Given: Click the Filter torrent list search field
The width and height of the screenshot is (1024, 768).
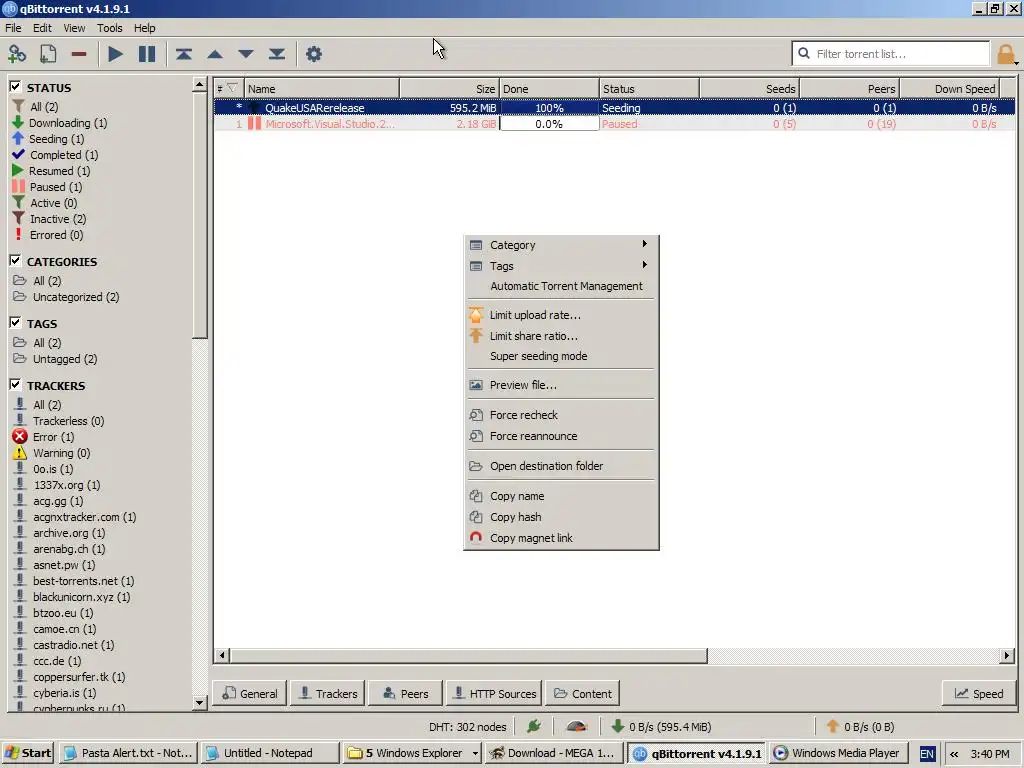Looking at the screenshot, I should 891,54.
